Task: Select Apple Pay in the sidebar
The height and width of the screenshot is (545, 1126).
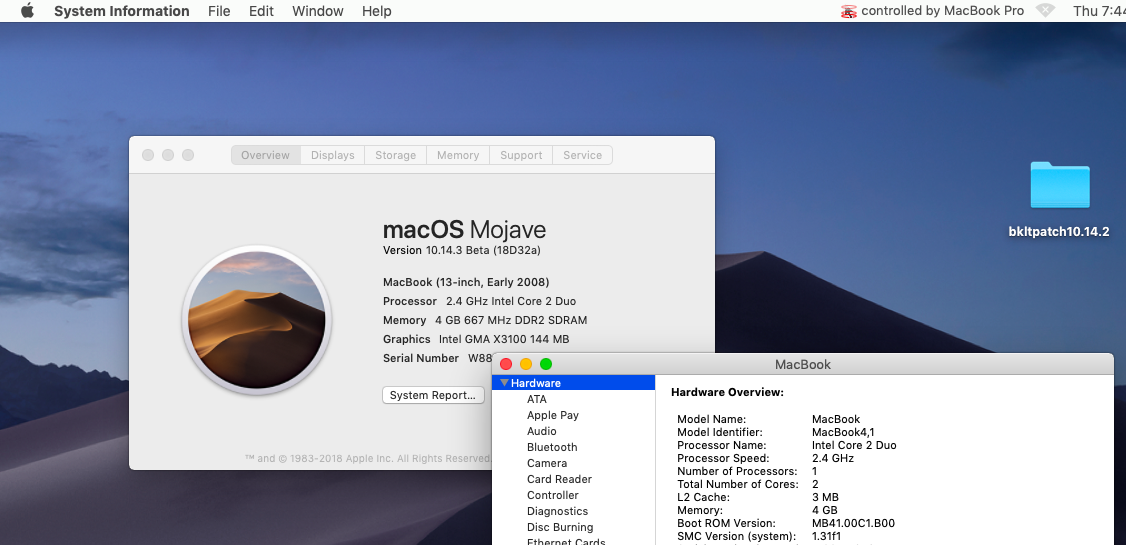Action: tap(553, 415)
